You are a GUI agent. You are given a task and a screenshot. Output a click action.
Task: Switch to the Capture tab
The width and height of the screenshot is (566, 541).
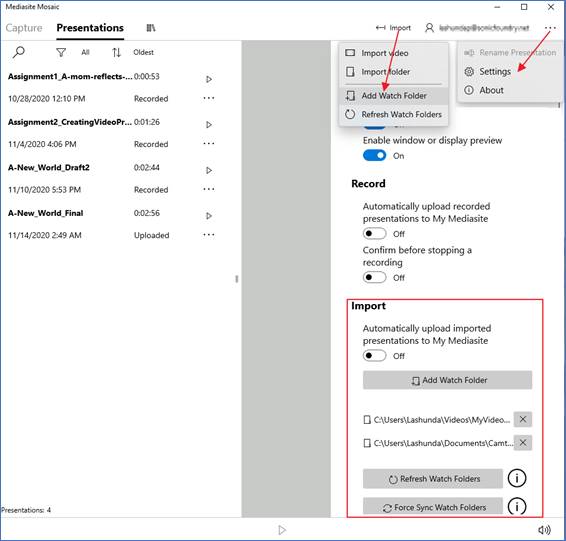coord(24,28)
